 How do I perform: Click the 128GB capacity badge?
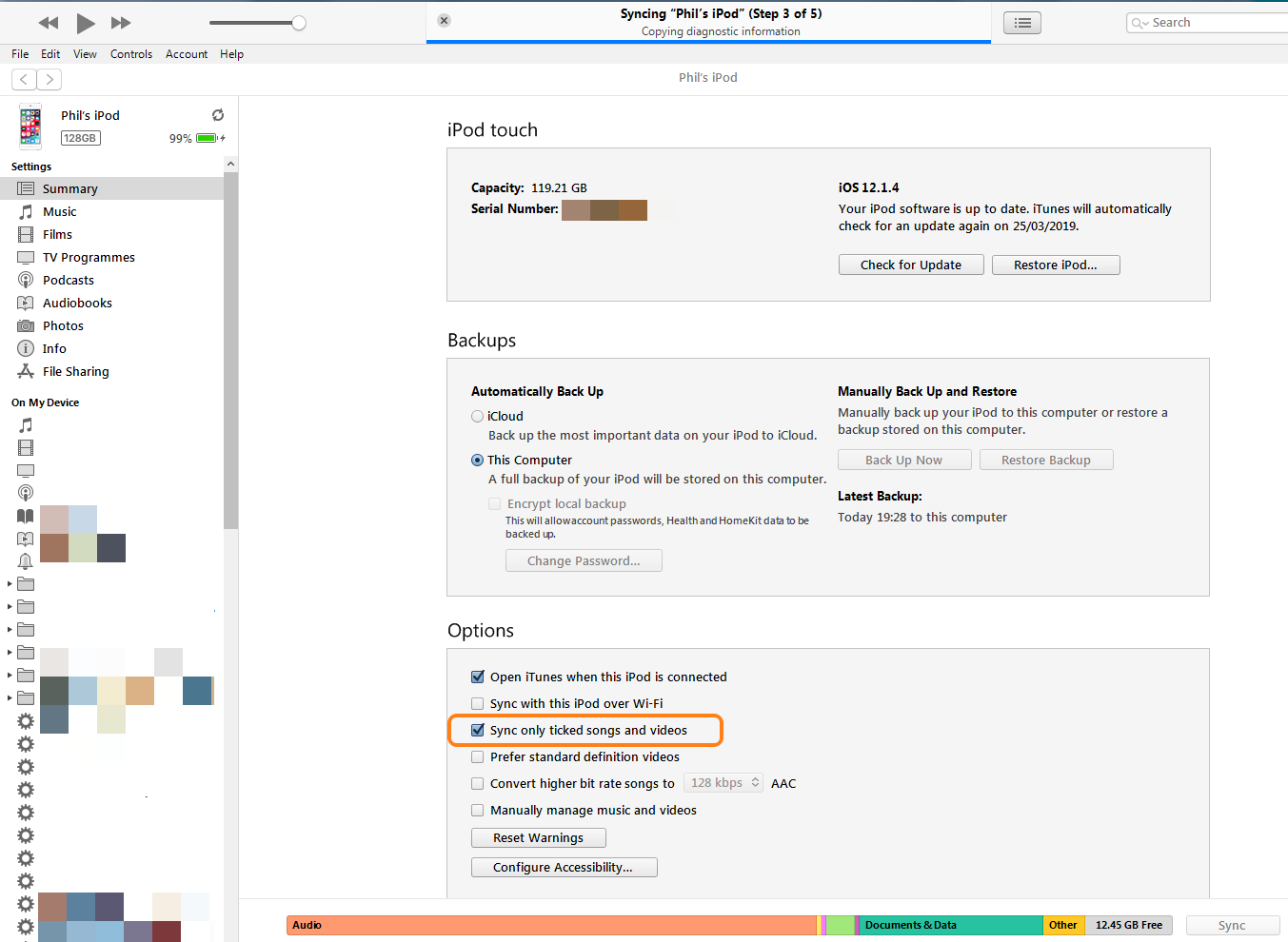pyautogui.click(x=80, y=138)
